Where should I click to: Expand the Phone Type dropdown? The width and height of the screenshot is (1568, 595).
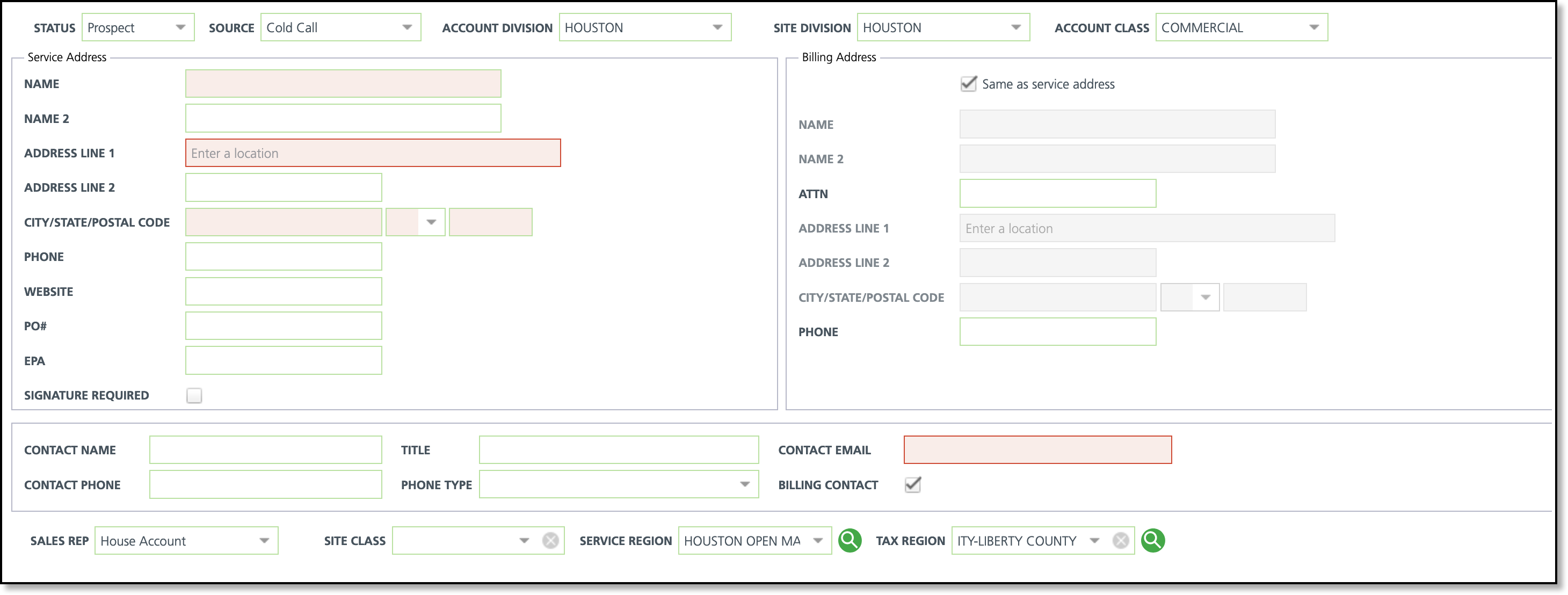click(x=744, y=485)
